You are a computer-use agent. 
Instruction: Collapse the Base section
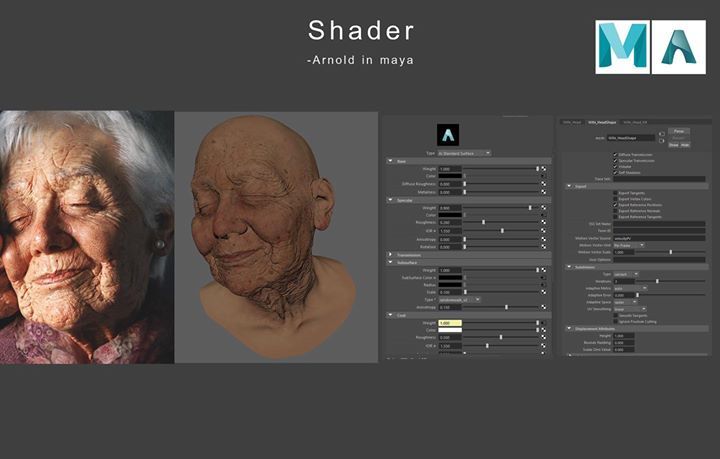point(390,162)
